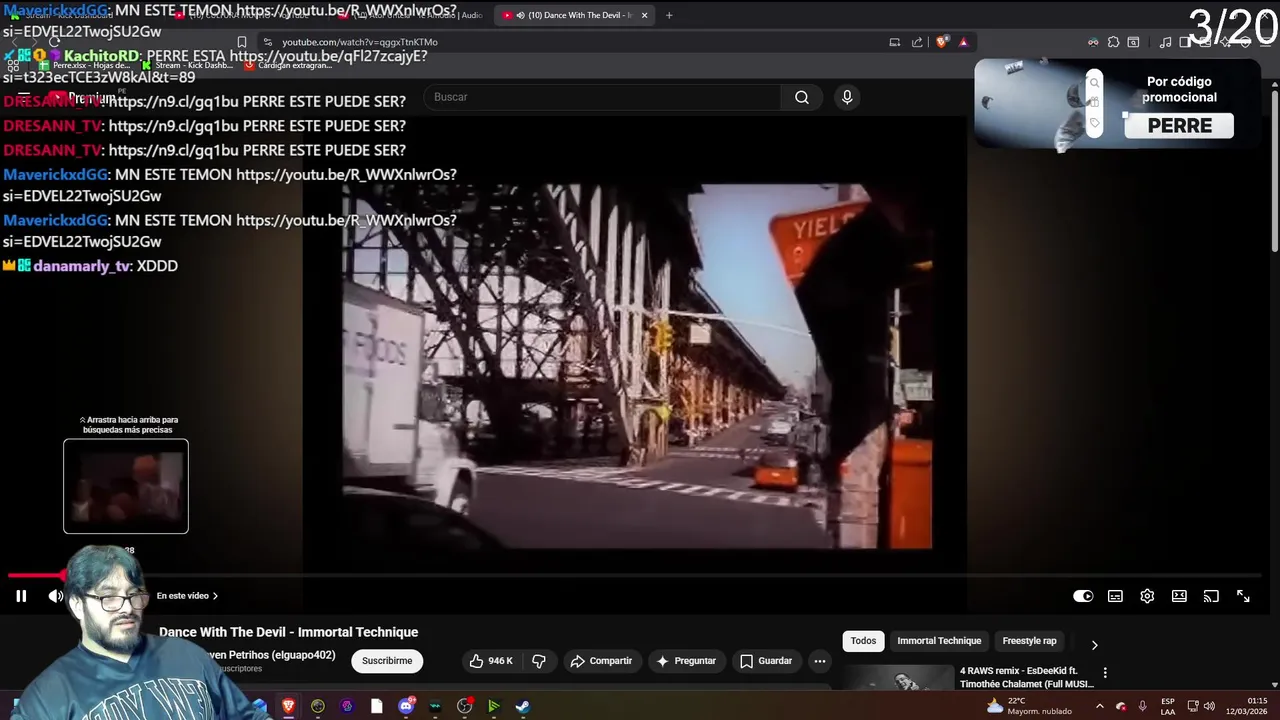
Task: Open Discord from the taskbar
Action: (406, 706)
